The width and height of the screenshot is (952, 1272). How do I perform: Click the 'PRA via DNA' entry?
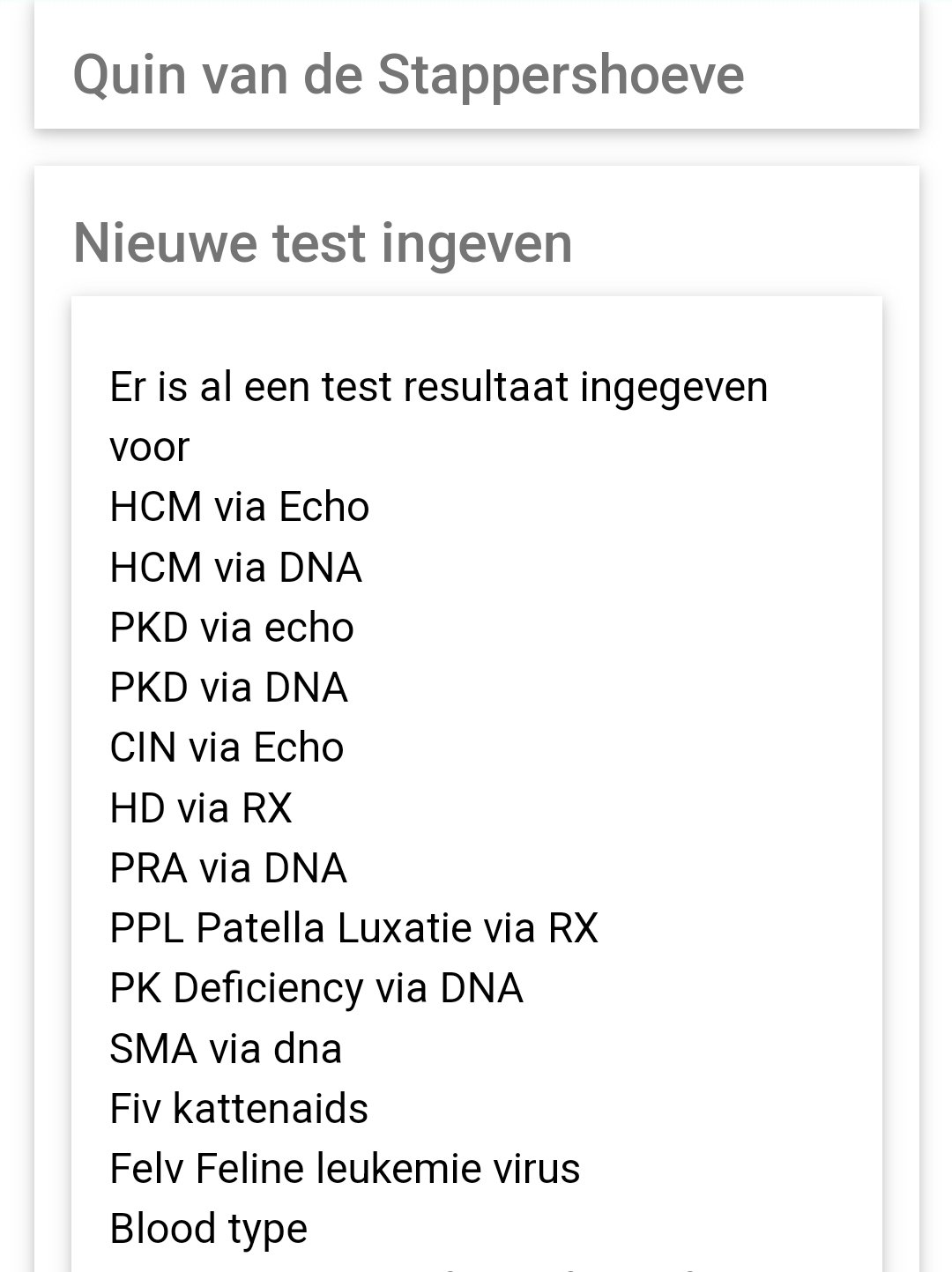coord(227,868)
